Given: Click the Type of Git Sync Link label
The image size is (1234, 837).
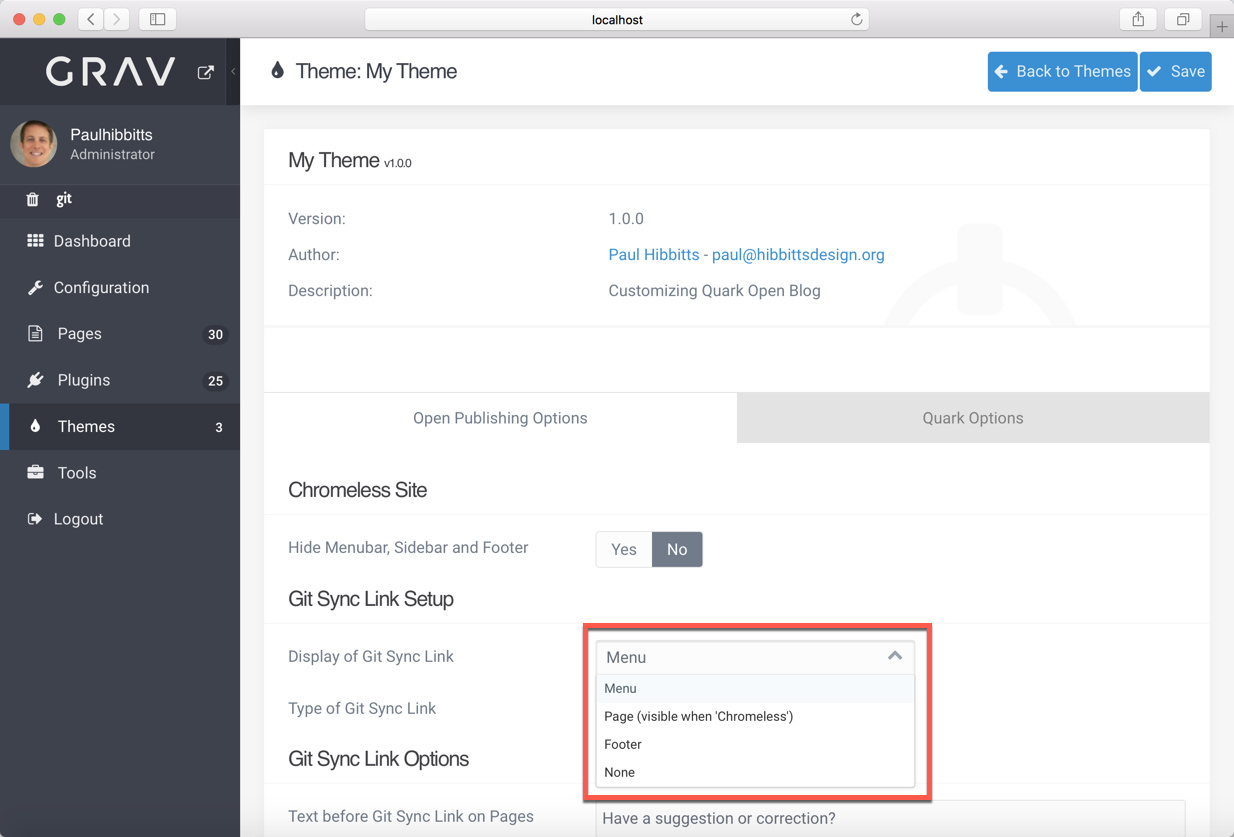Looking at the screenshot, I should (362, 708).
